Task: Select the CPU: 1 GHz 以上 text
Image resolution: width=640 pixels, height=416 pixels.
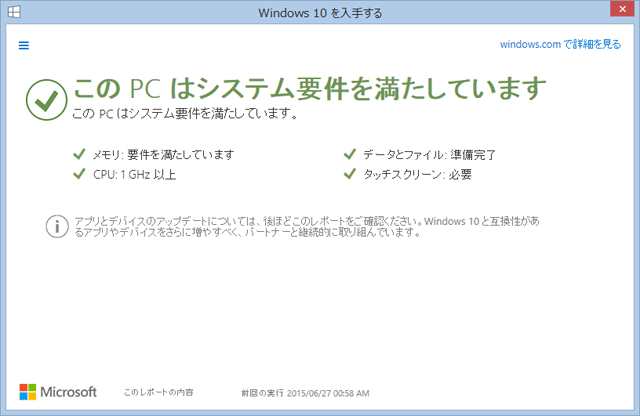Action: [134, 174]
